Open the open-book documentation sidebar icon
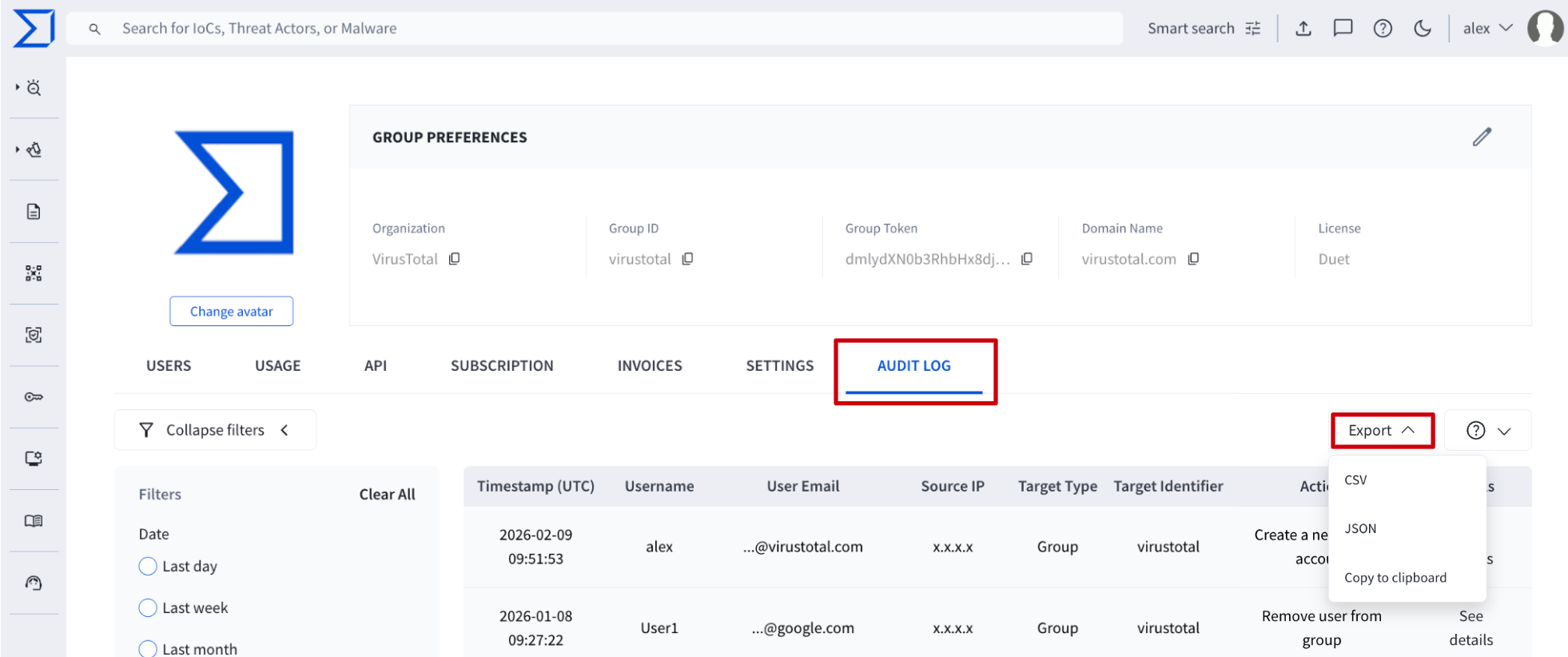Viewport: 1568px width, 657px height. click(34, 520)
